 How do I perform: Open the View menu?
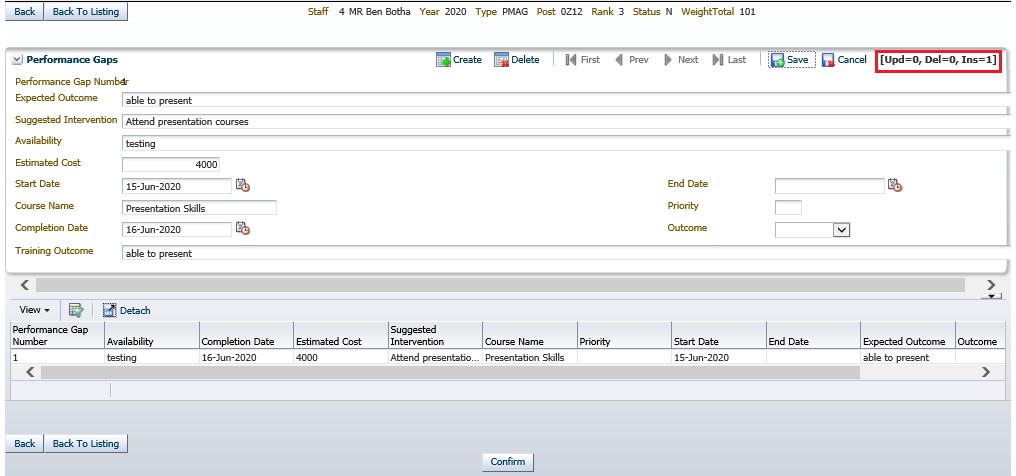pyautogui.click(x=33, y=311)
